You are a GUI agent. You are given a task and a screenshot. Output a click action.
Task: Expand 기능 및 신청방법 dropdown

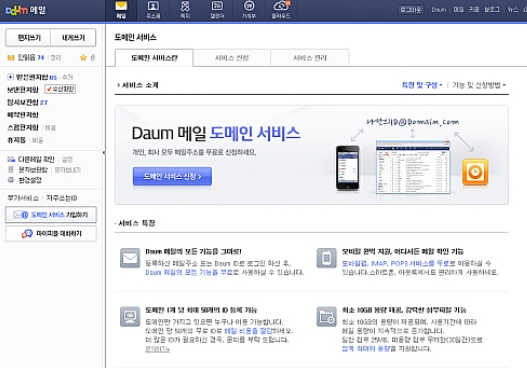point(479,85)
